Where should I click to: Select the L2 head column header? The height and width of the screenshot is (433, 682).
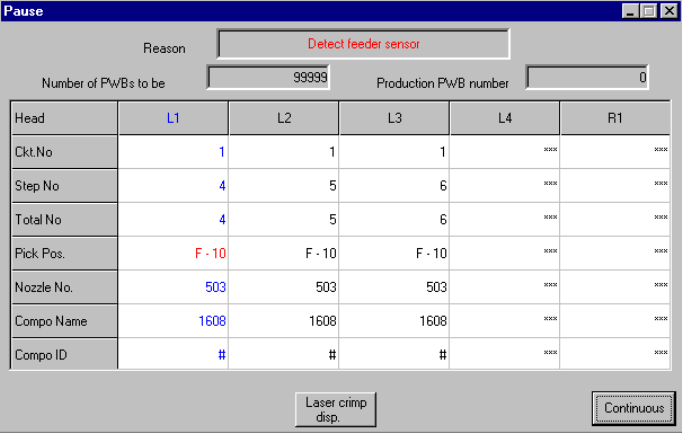(284, 118)
